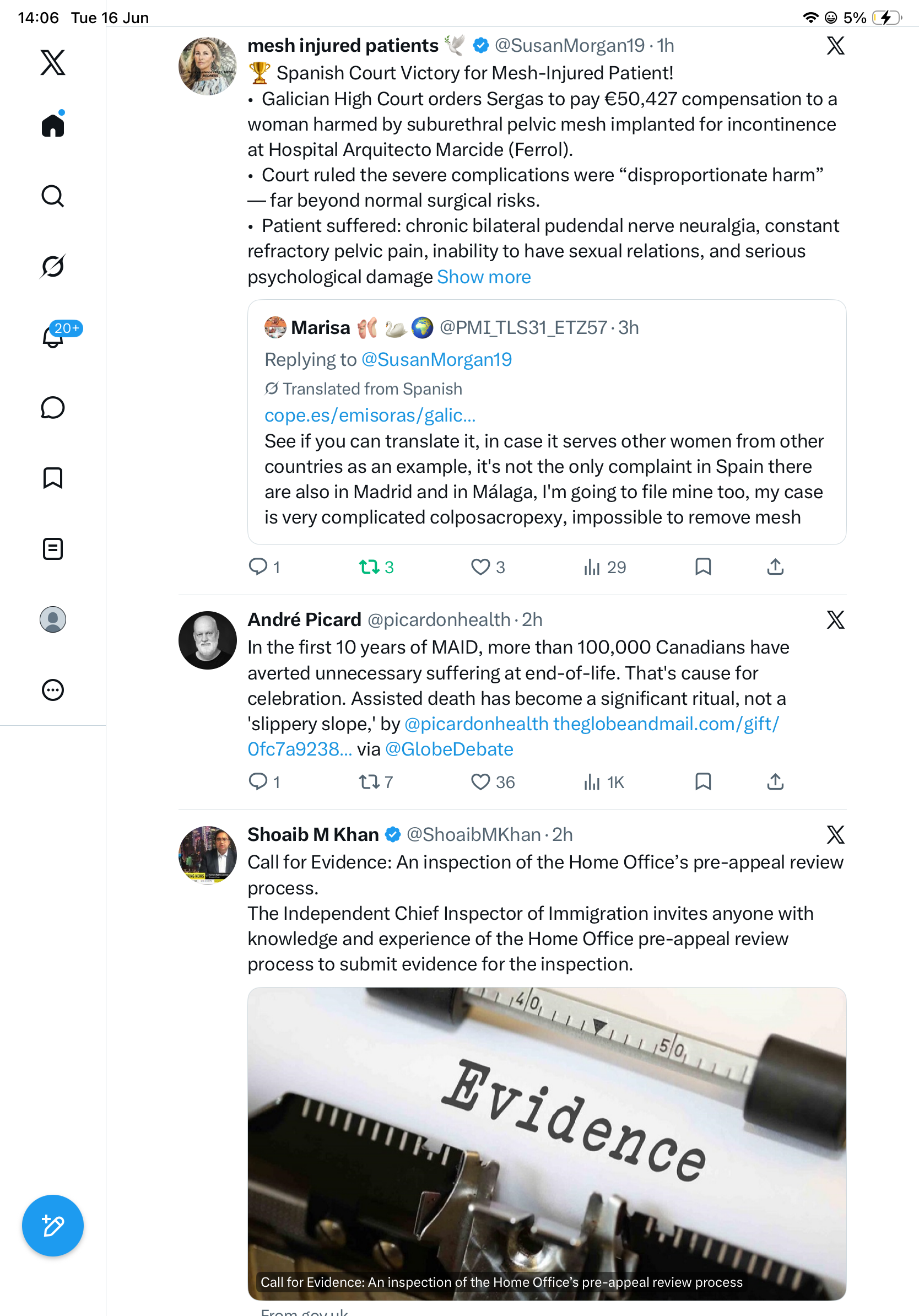919x1316 pixels.
Task: Open the More options circle in sidebar
Action: [53, 690]
